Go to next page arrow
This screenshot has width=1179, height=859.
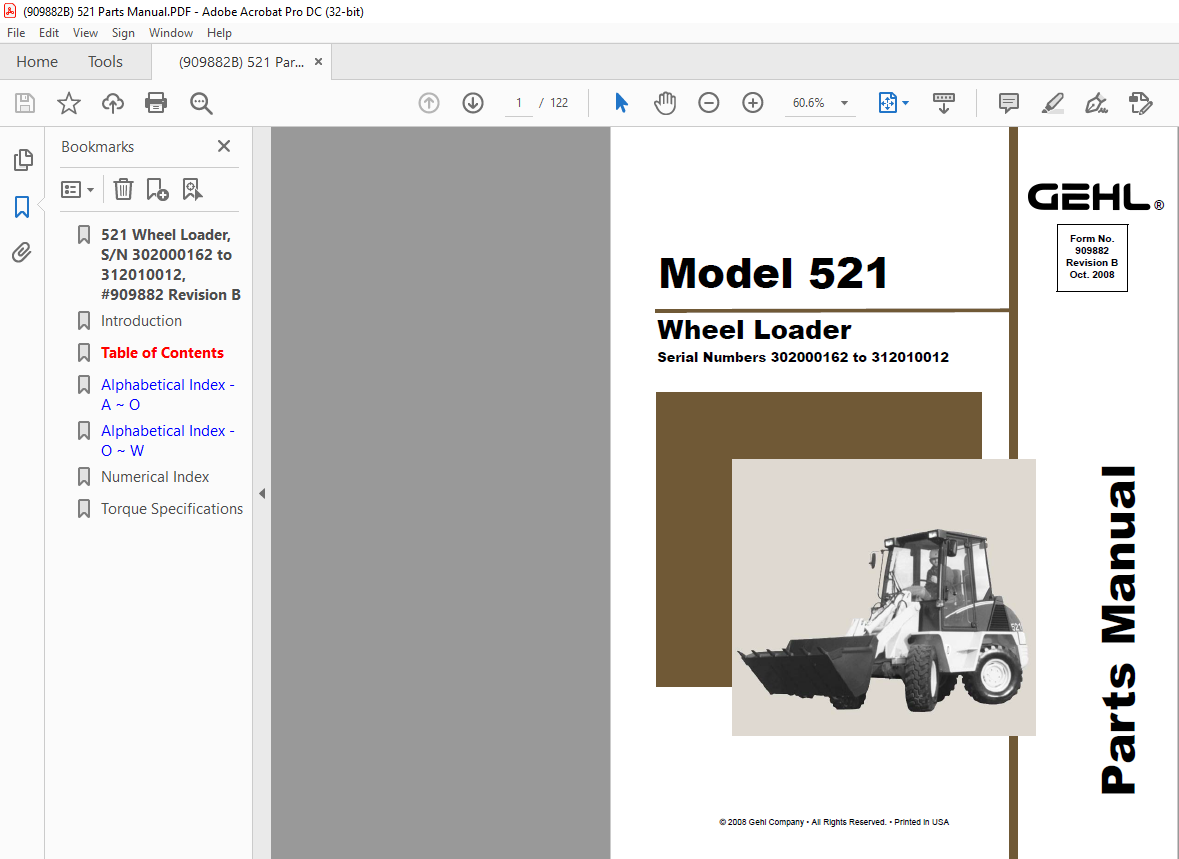pyautogui.click(x=473, y=103)
